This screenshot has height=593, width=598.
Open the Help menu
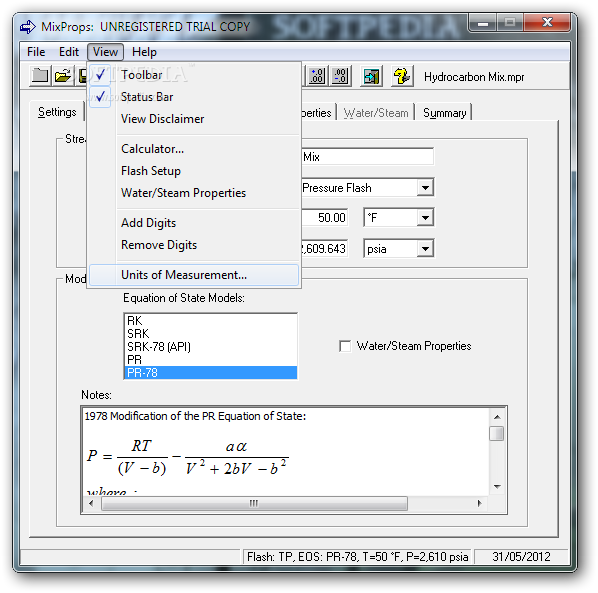tap(144, 52)
